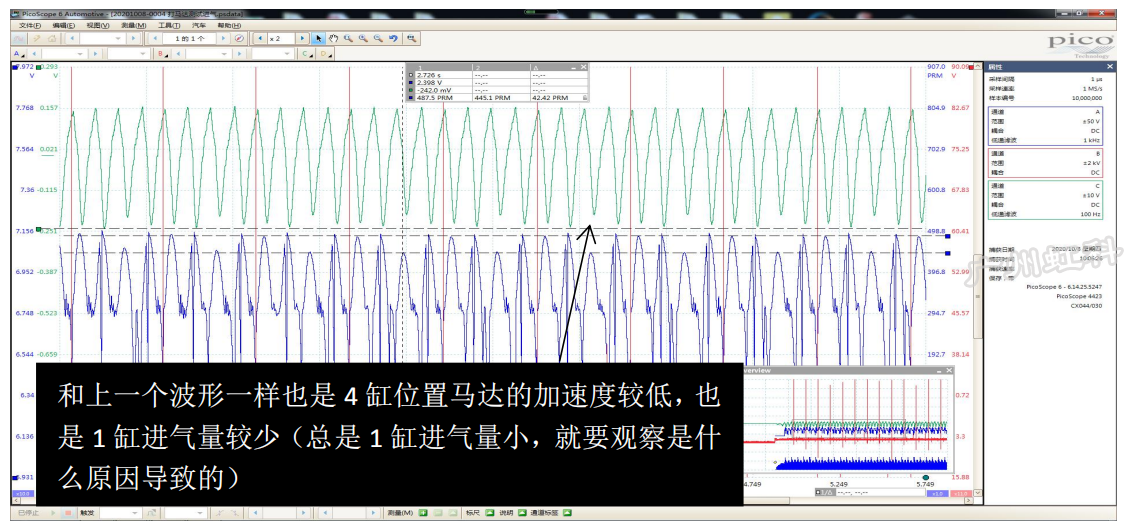Click the x10.0 axis scale button
The height and width of the screenshot is (532, 1137).
22,494
